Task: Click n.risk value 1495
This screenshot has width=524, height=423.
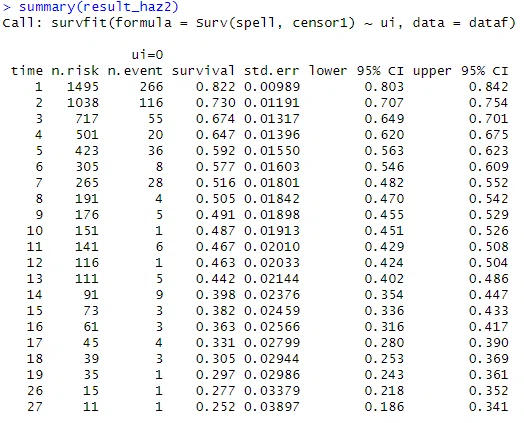Action: coord(83,87)
